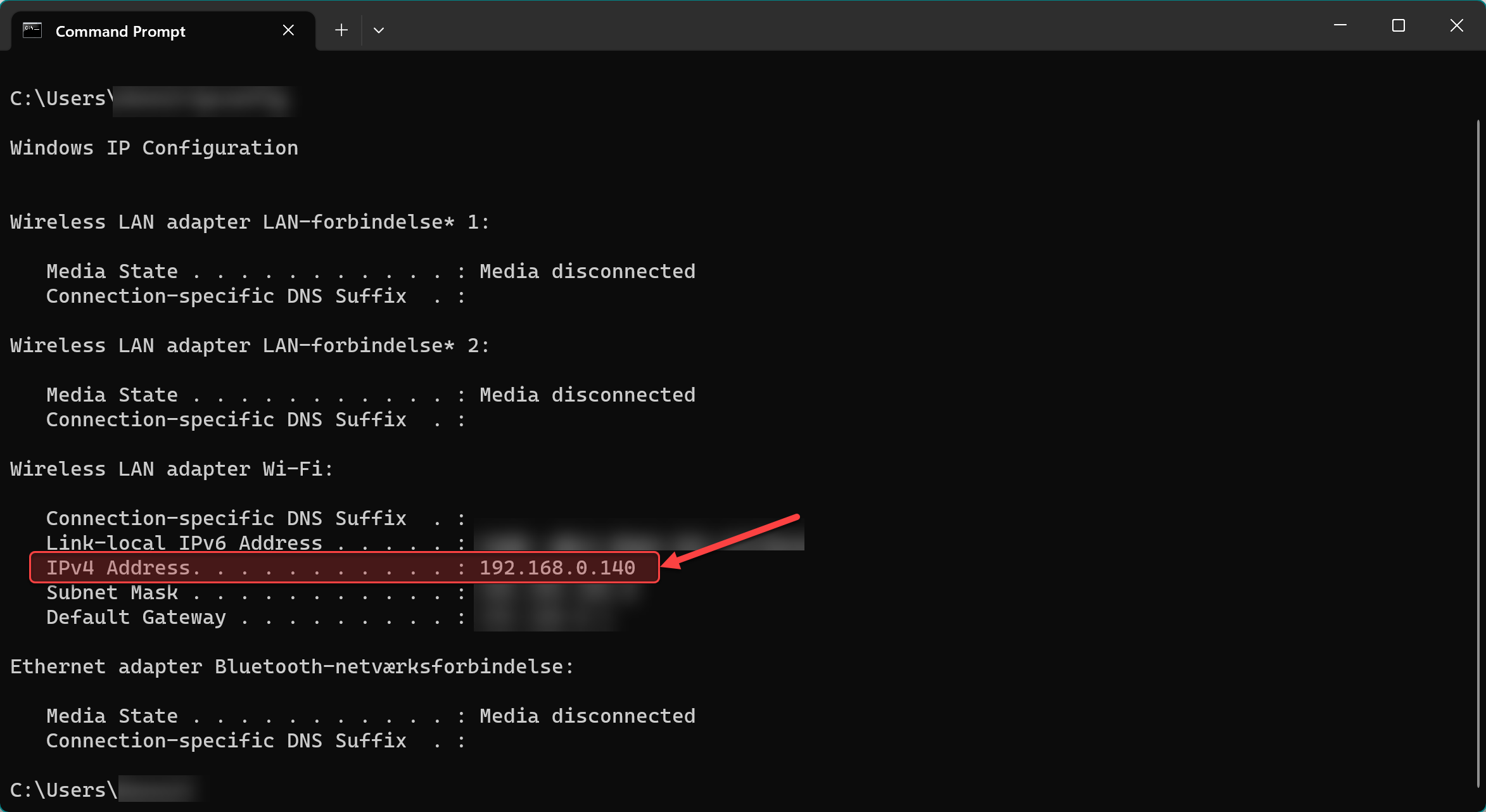Click 'Media disconnected' under LAN-forbindelse* 2
Viewport: 1486px width, 812px height.
pyautogui.click(x=587, y=395)
